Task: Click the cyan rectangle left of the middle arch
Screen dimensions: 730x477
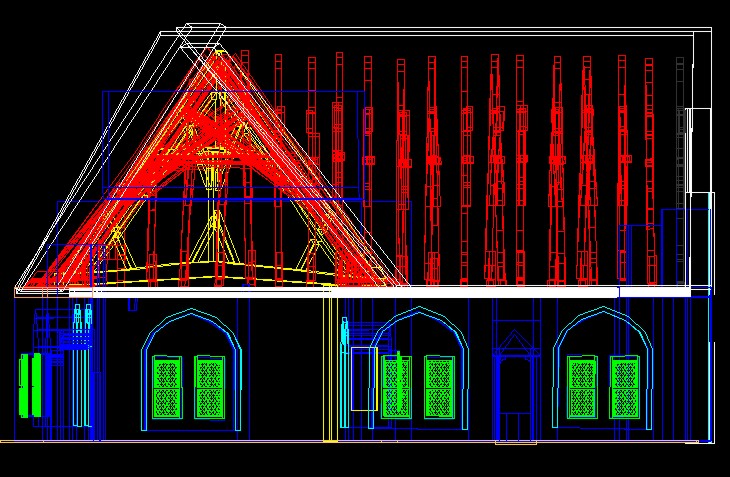Action: [x=362, y=379]
